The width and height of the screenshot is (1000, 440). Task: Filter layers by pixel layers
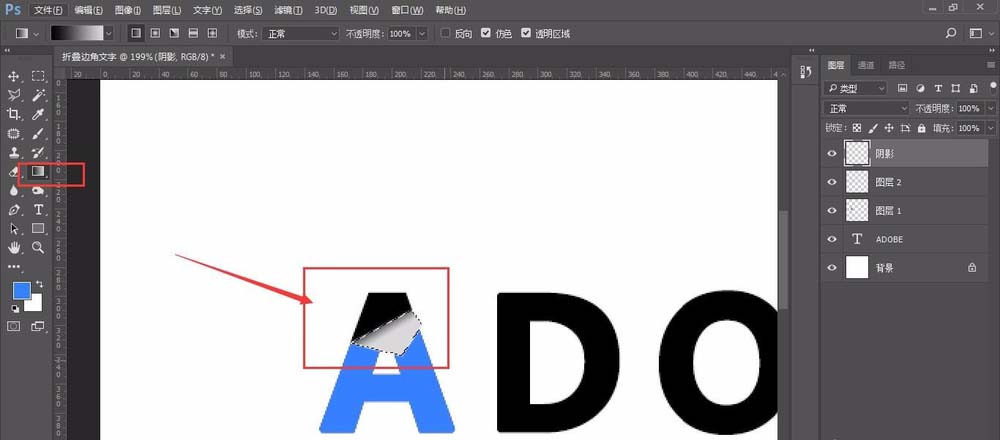[902, 89]
